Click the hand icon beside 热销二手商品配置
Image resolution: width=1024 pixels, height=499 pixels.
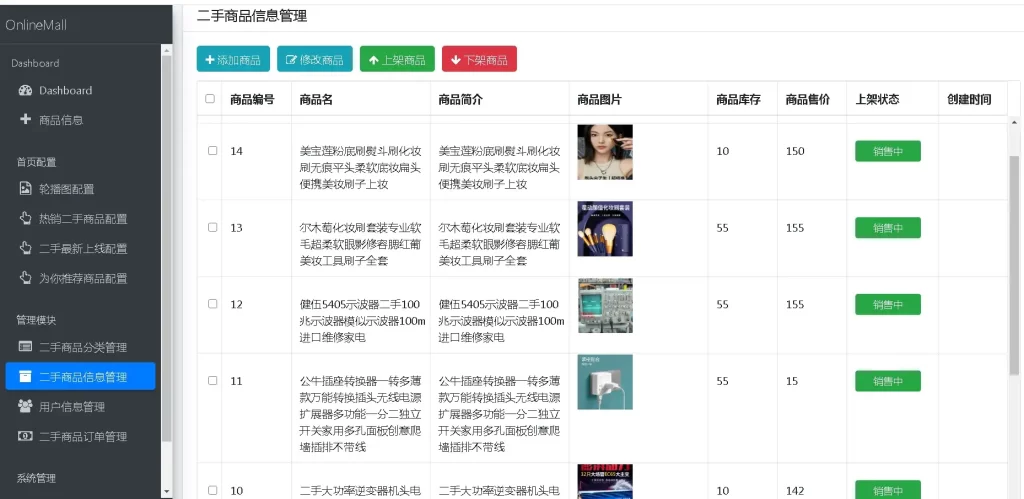(25, 218)
